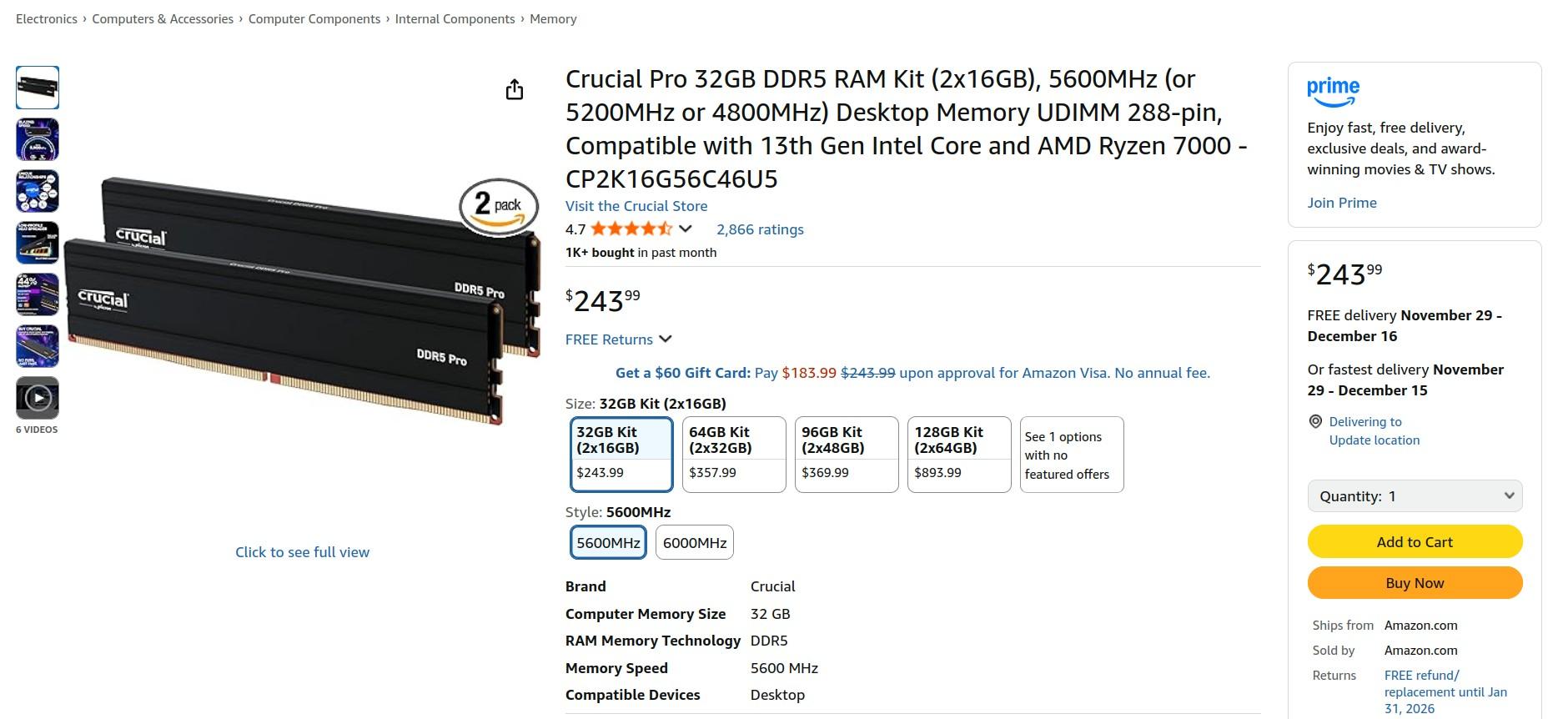Open the Quantity dropdown
The image size is (1568, 719).
point(1415,496)
